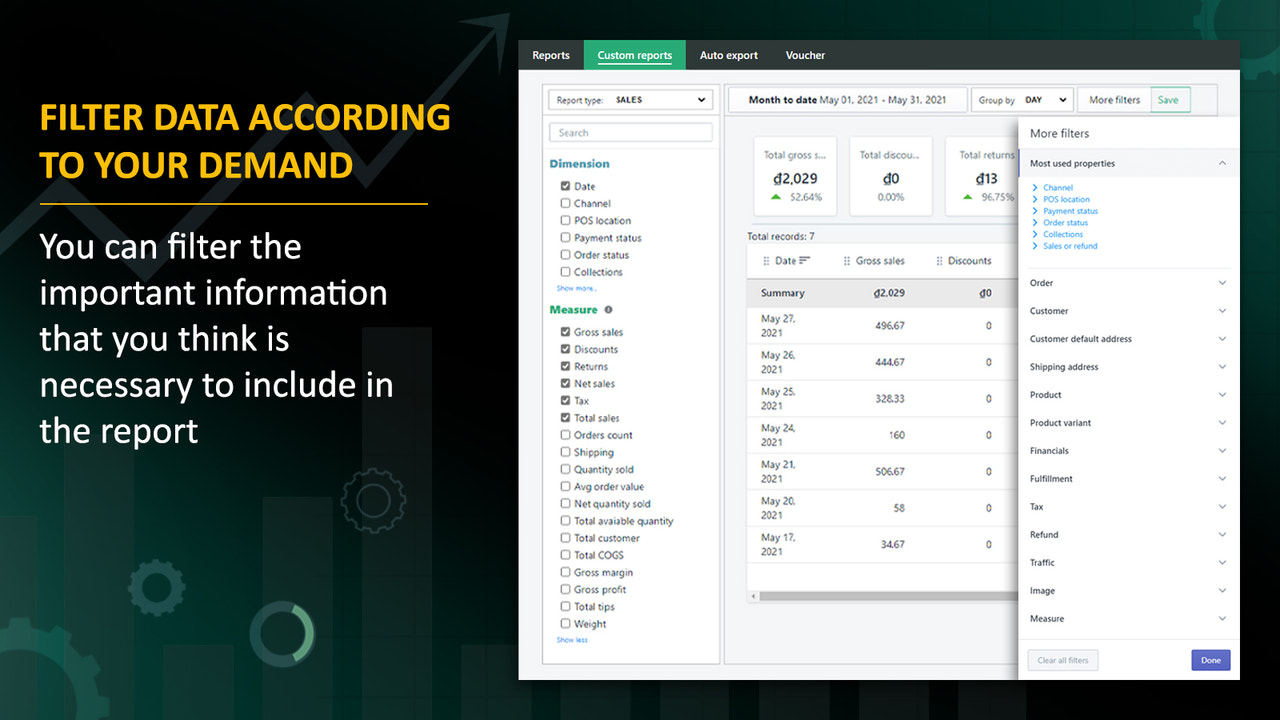Viewport: 1280px width, 720px height.
Task: Check the POS location checkbox
Action: click(x=565, y=220)
